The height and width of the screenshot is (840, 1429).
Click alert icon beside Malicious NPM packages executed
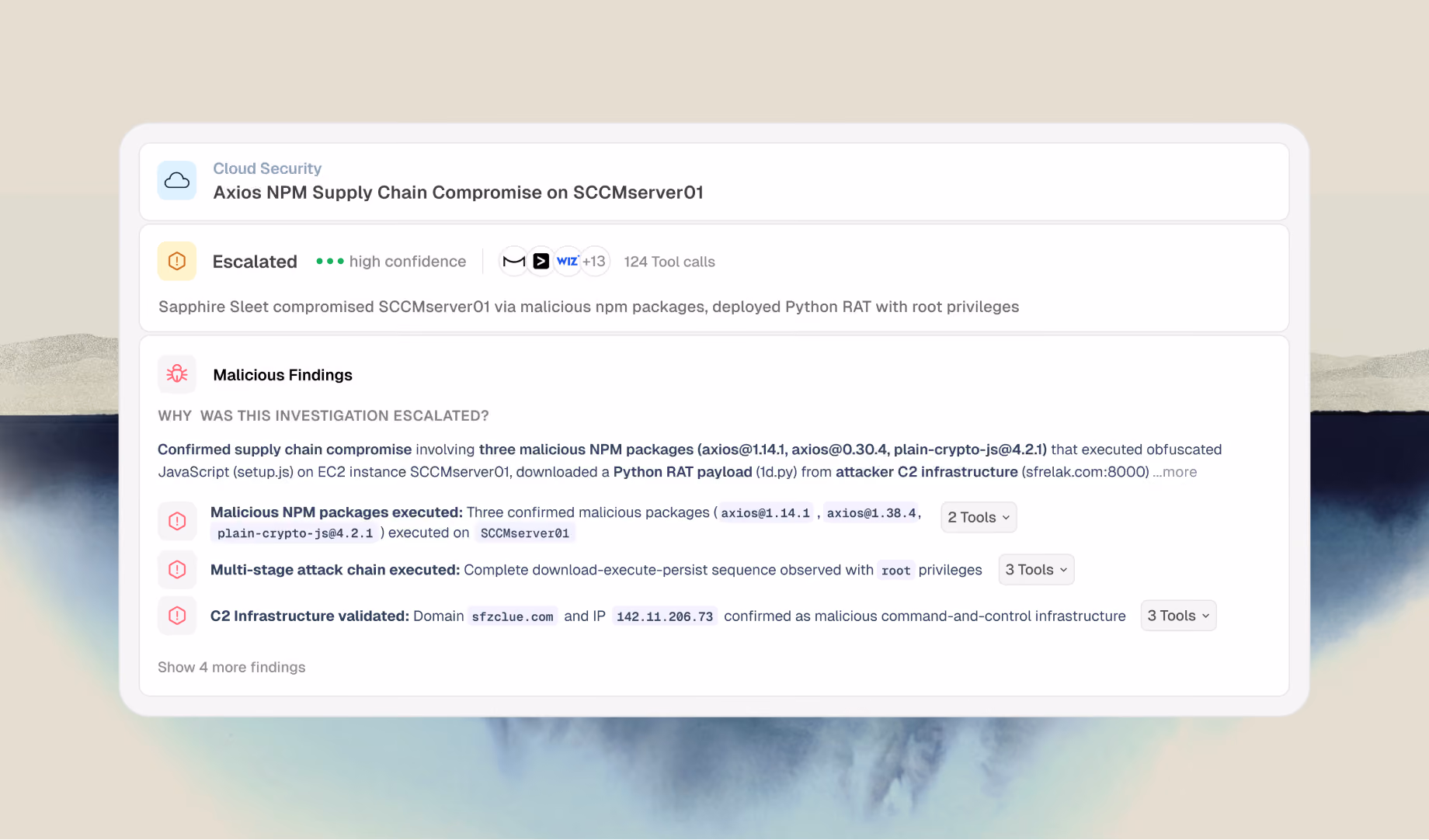(177, 521)
